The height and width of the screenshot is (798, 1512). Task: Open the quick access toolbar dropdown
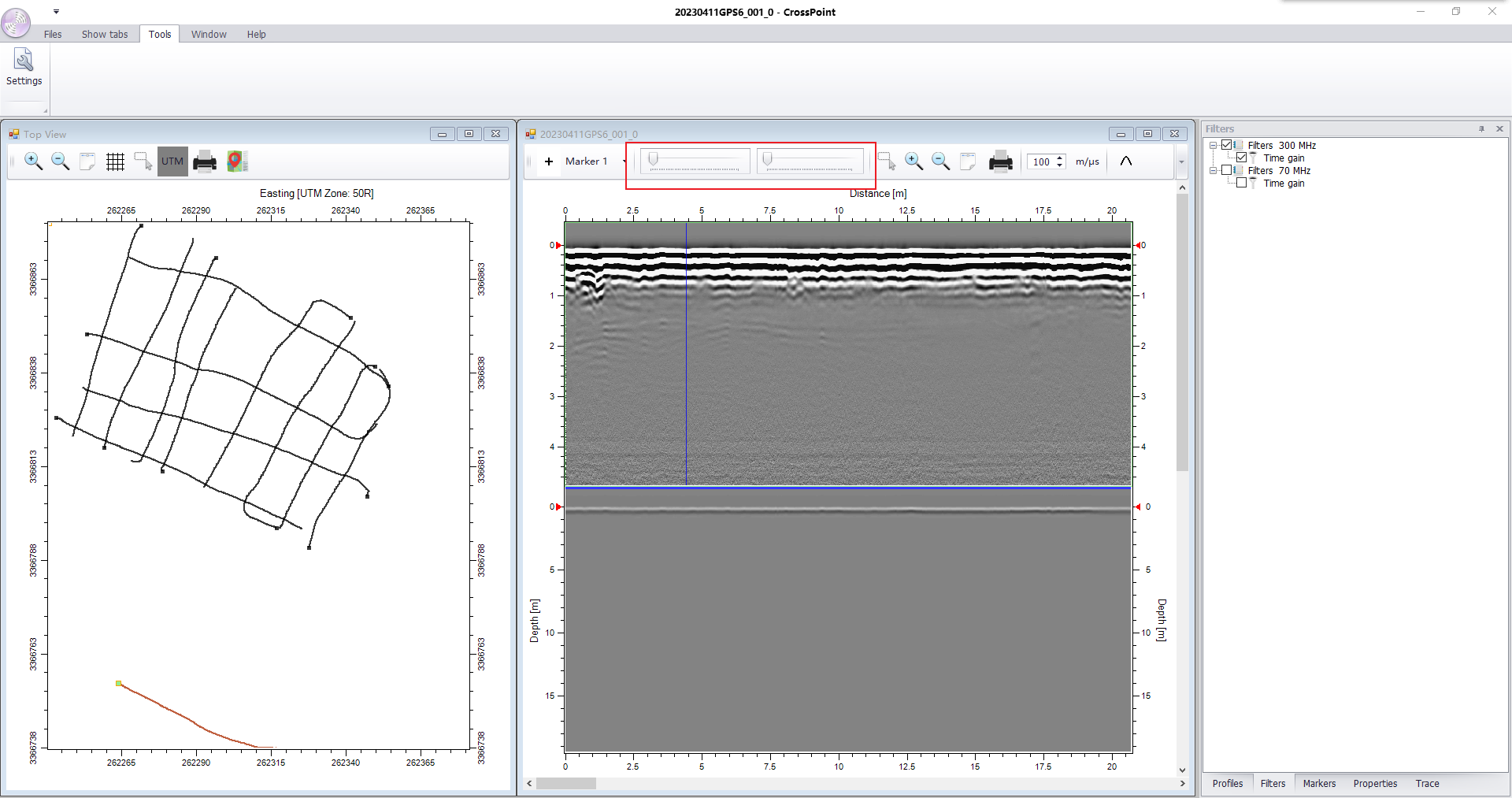click(x=56, y=12)
